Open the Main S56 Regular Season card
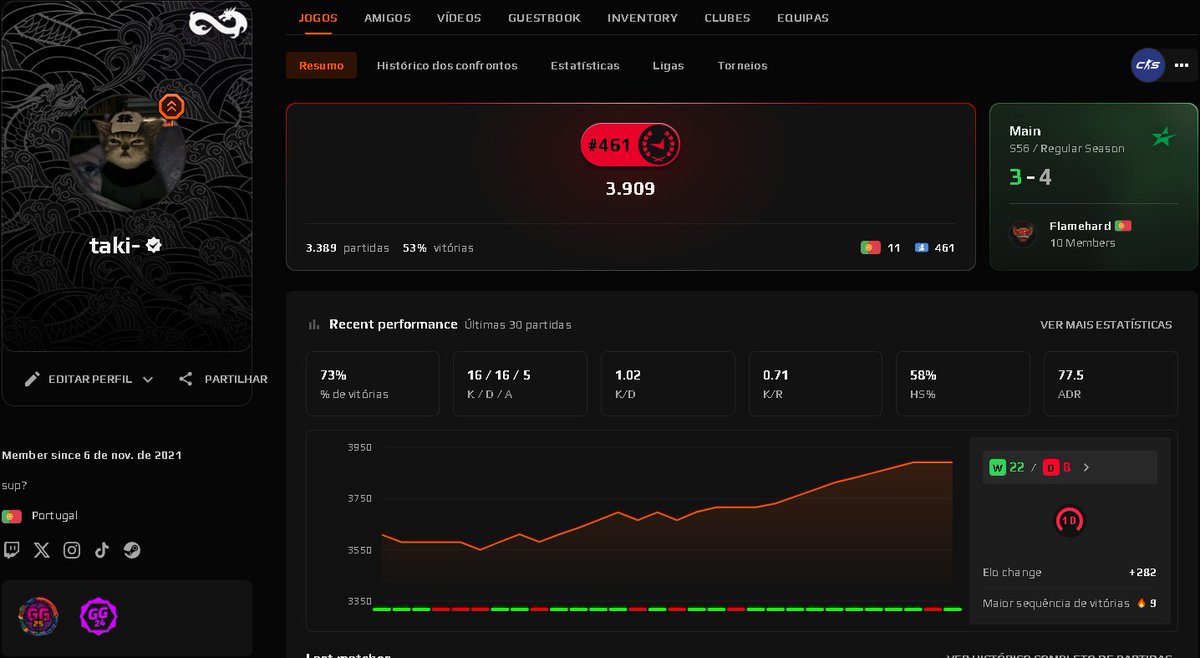1200x658 pixels. pos(1093,186)
